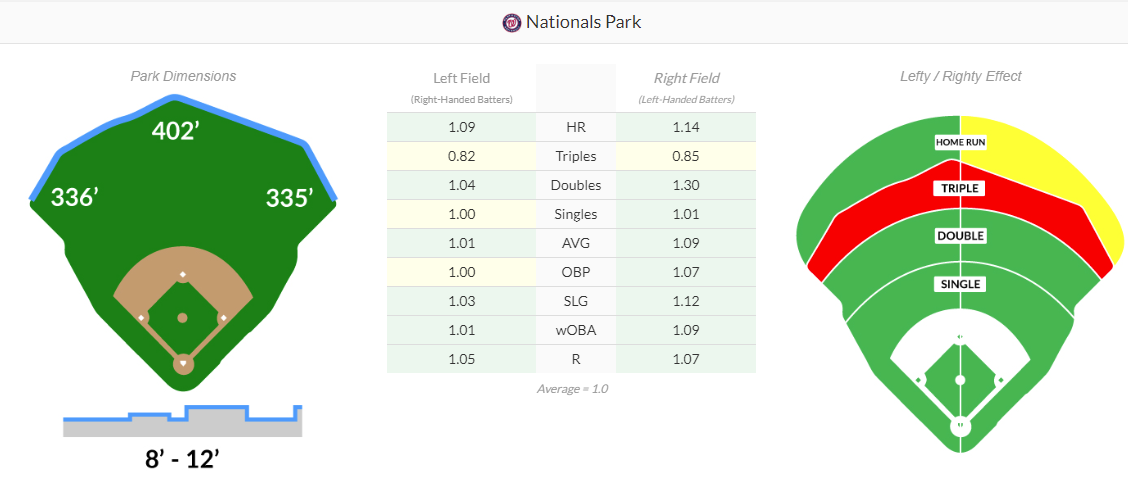The width and height of the screenshot is (1128, 500).
Task: Click the SINGLE zone label
Action: pos(960,284)
